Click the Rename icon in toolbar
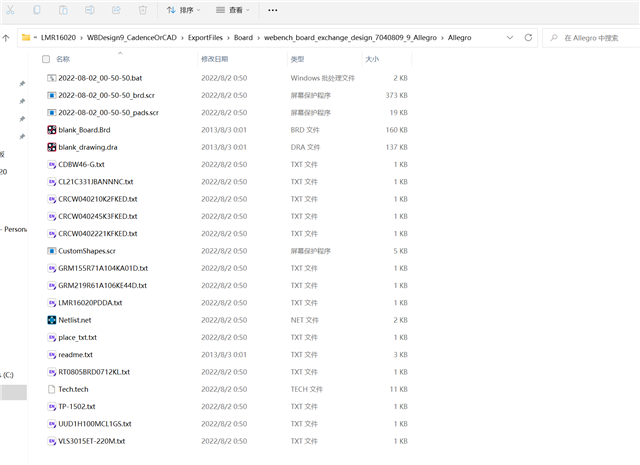The width and height of the screenshot is (640, 465). (x=90, y=10)
